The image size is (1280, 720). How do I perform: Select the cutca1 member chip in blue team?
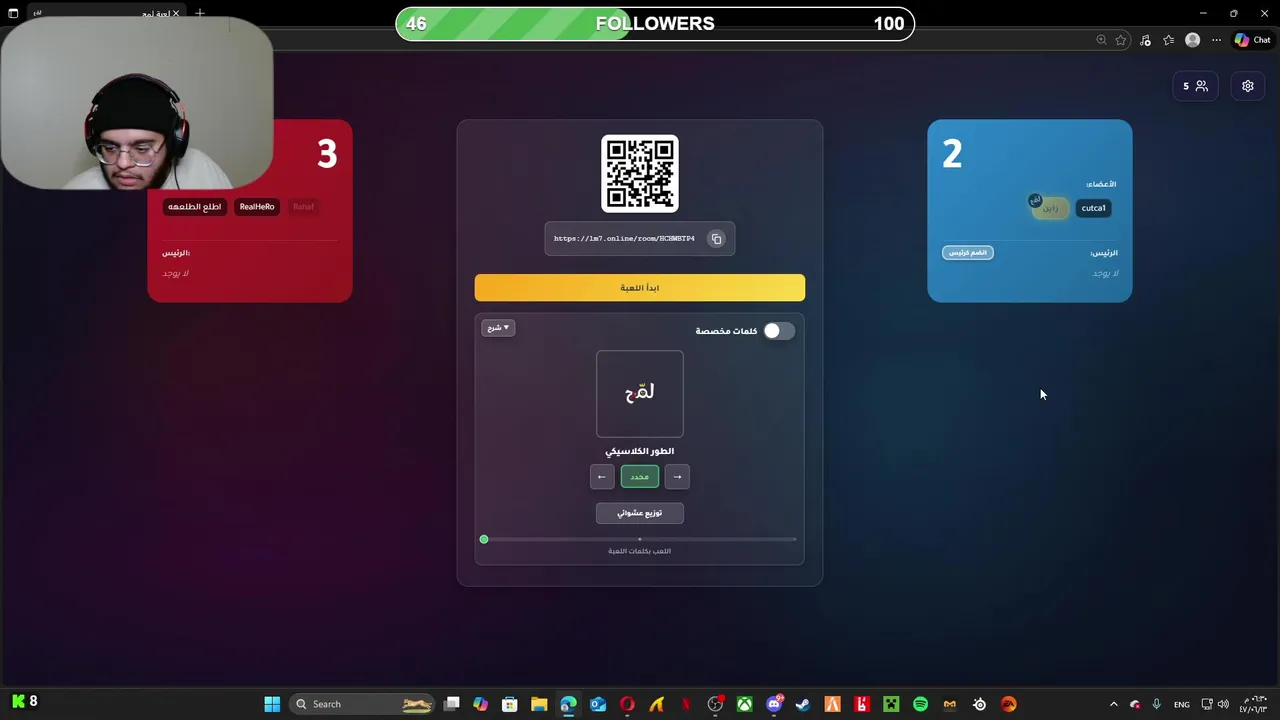pyautogui.click(x=1093, y=208)
